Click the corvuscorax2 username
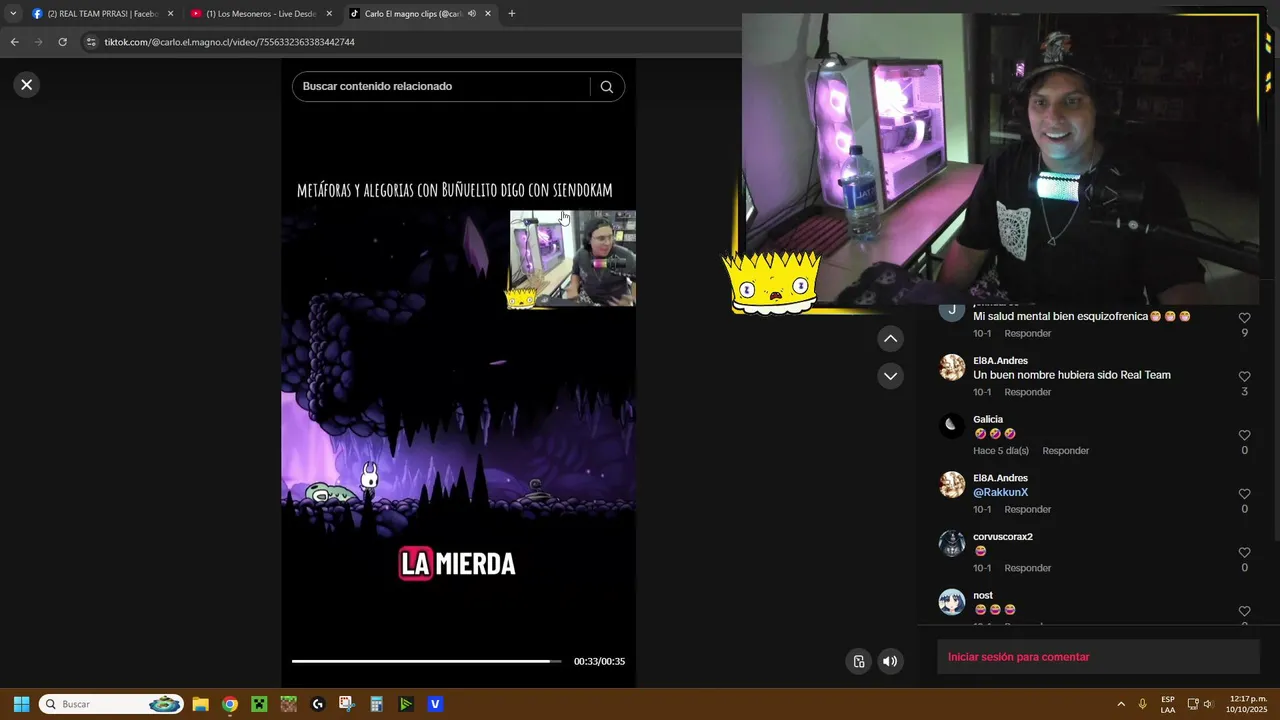The width and height of the screenshot is (1280, 720). (1003, 537)
